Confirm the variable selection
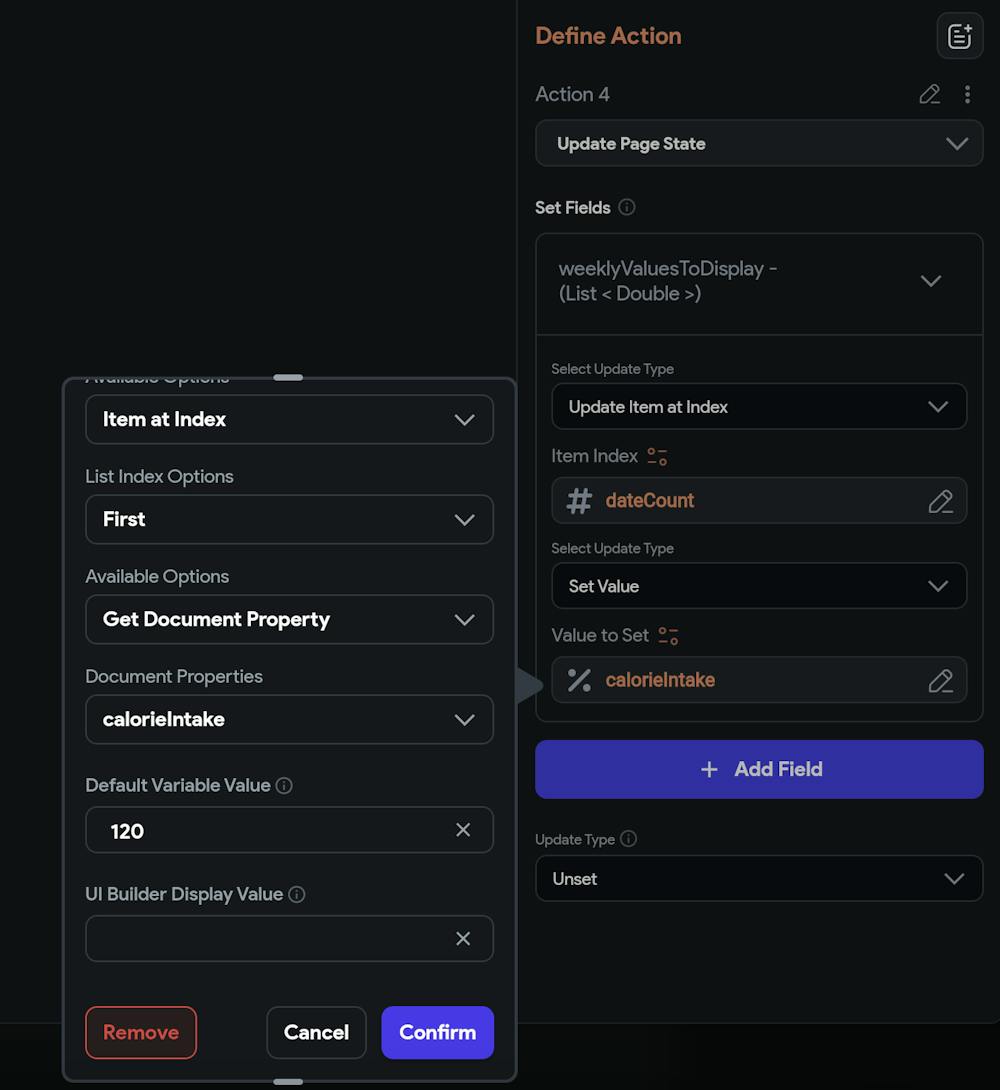This screenshot has height=1090, width=1000. click(437, 1032)
